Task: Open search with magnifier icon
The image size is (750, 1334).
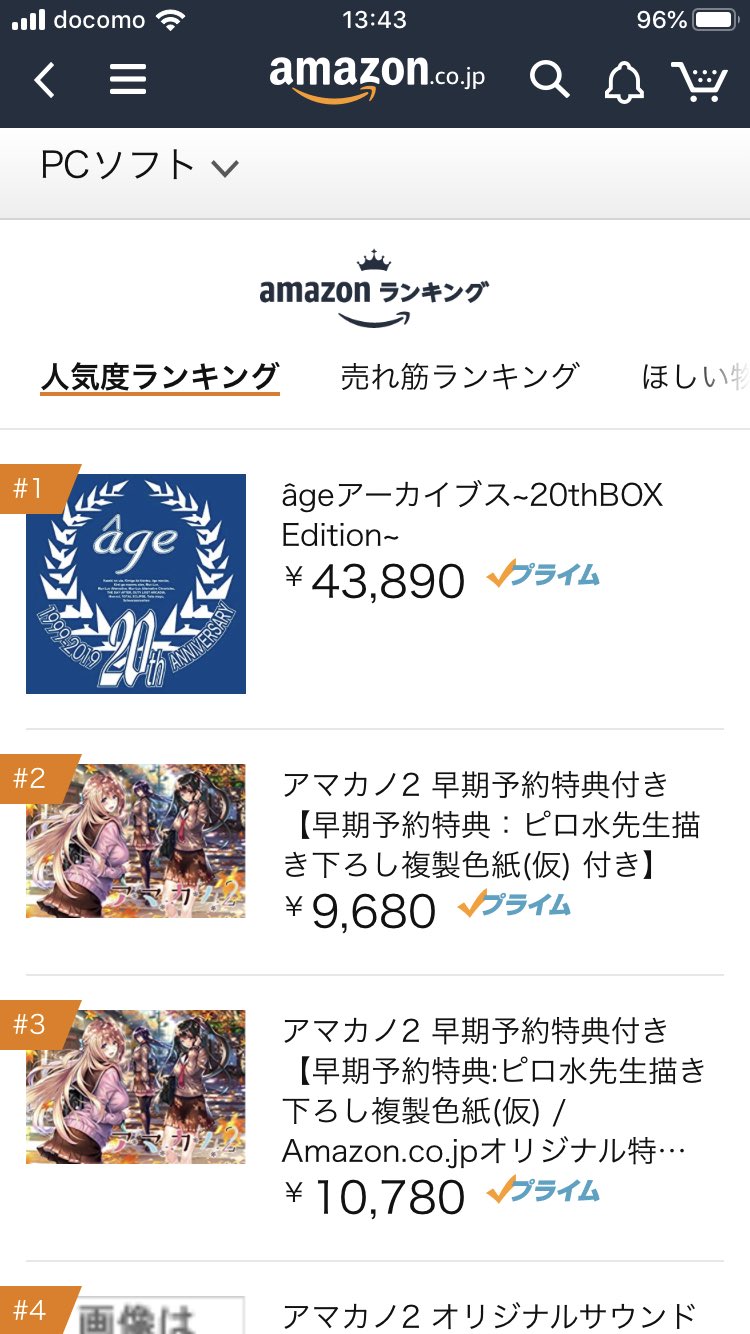Action: click(549, 79)
